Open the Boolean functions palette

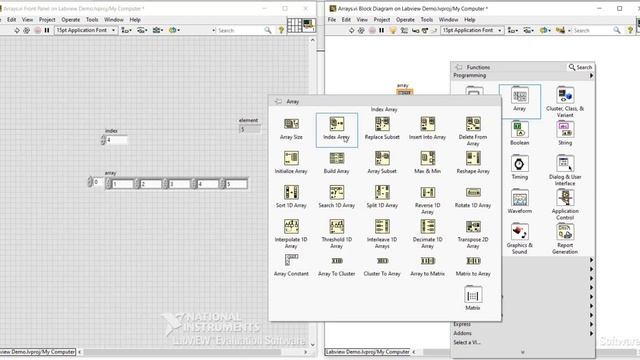click(x=520, y=133)
